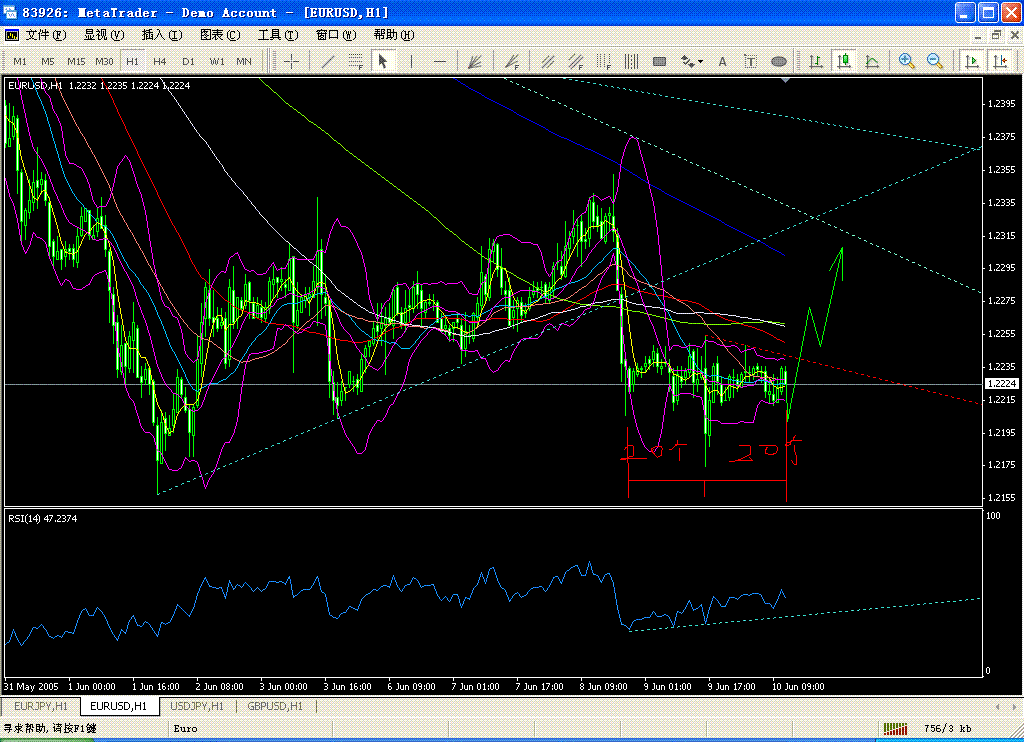Image resolution: width=1024 pixels, height=742 pixels.
Task: Select the vertical line tool
Action: point(411,61)
